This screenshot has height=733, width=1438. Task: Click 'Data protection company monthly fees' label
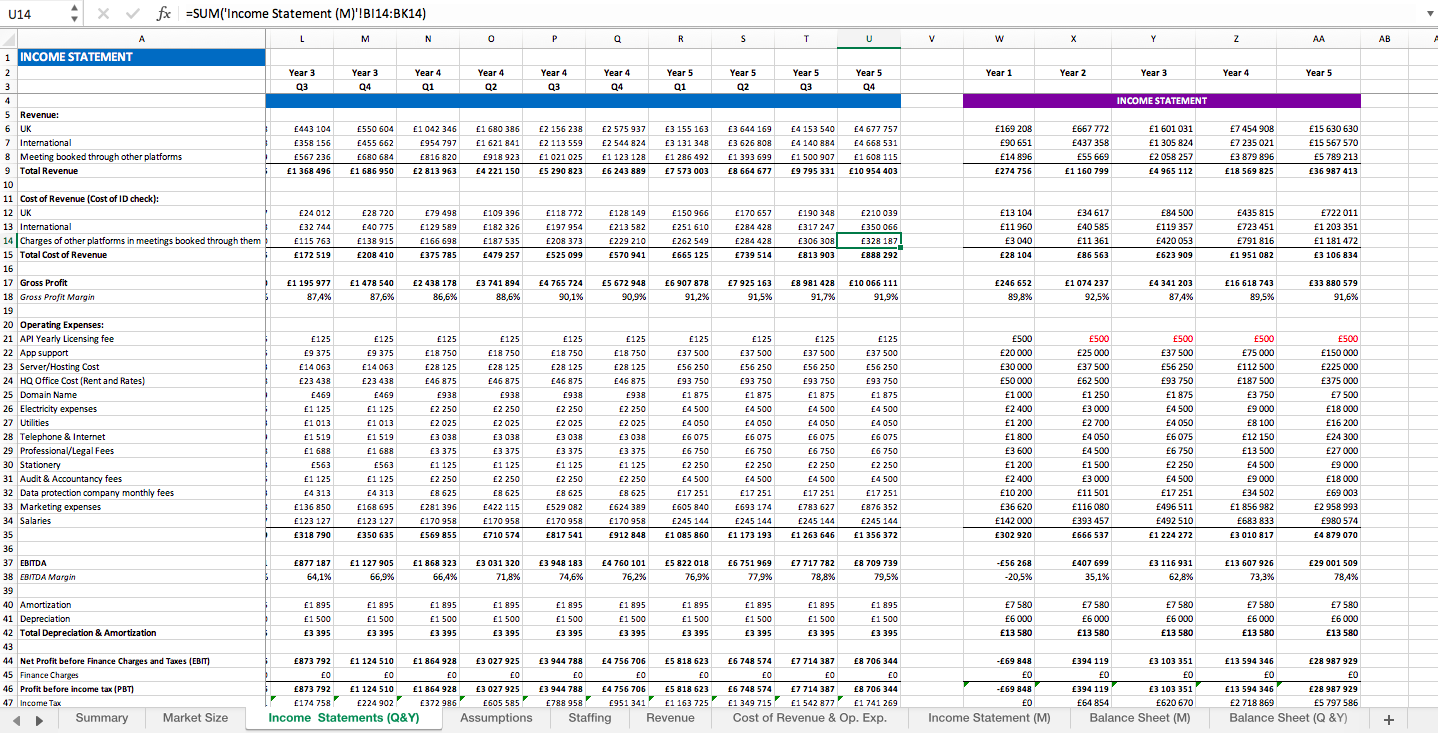coord(97,492)
